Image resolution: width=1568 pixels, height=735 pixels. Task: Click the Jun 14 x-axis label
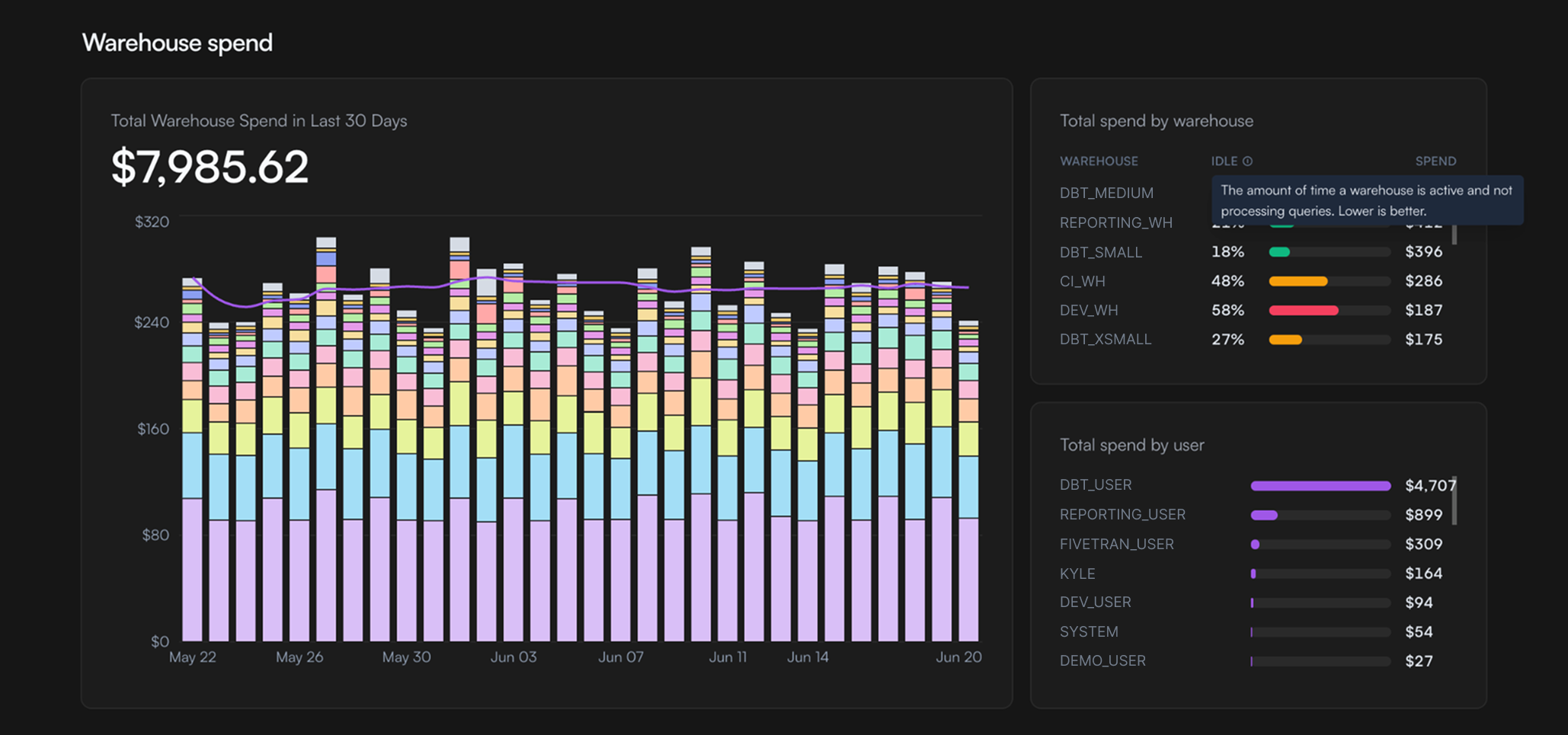point(808,657)
